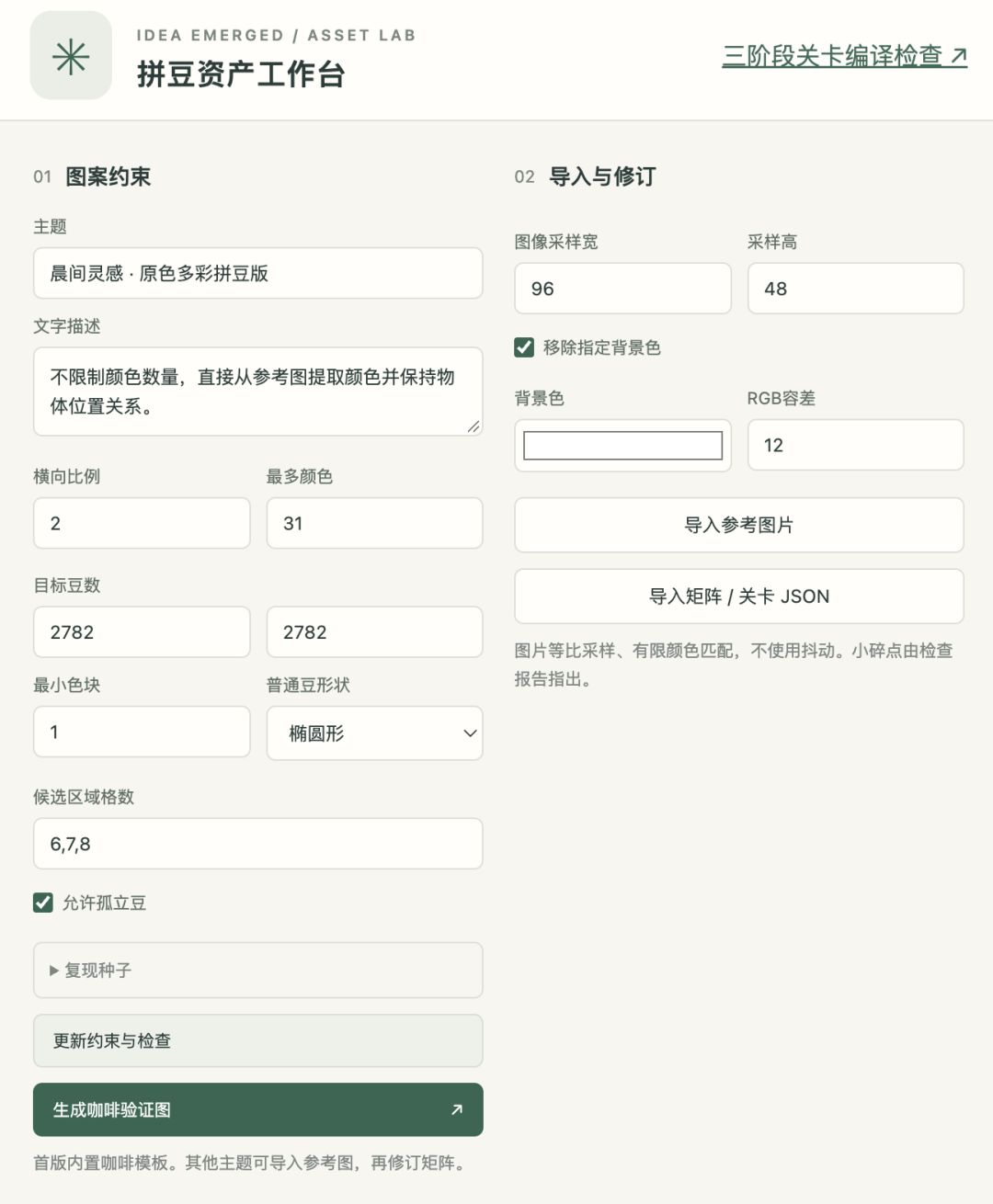Toggle the 允许孤立豆 checkbox
The height and width of the screenshot is (1204, 993).
[x=43, y=903]
